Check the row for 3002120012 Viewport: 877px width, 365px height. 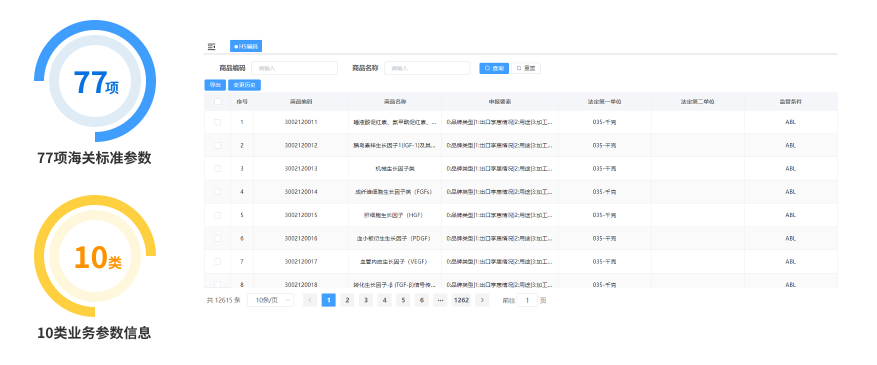click(x=218, y=145)
